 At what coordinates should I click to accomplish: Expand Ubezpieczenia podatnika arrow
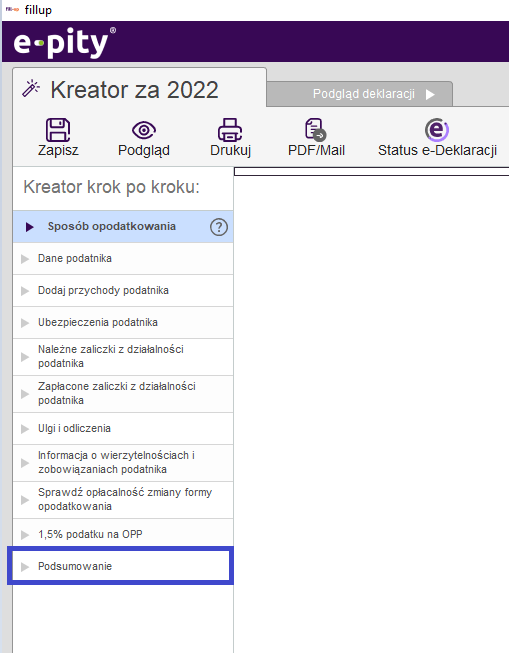pos(25,323)
